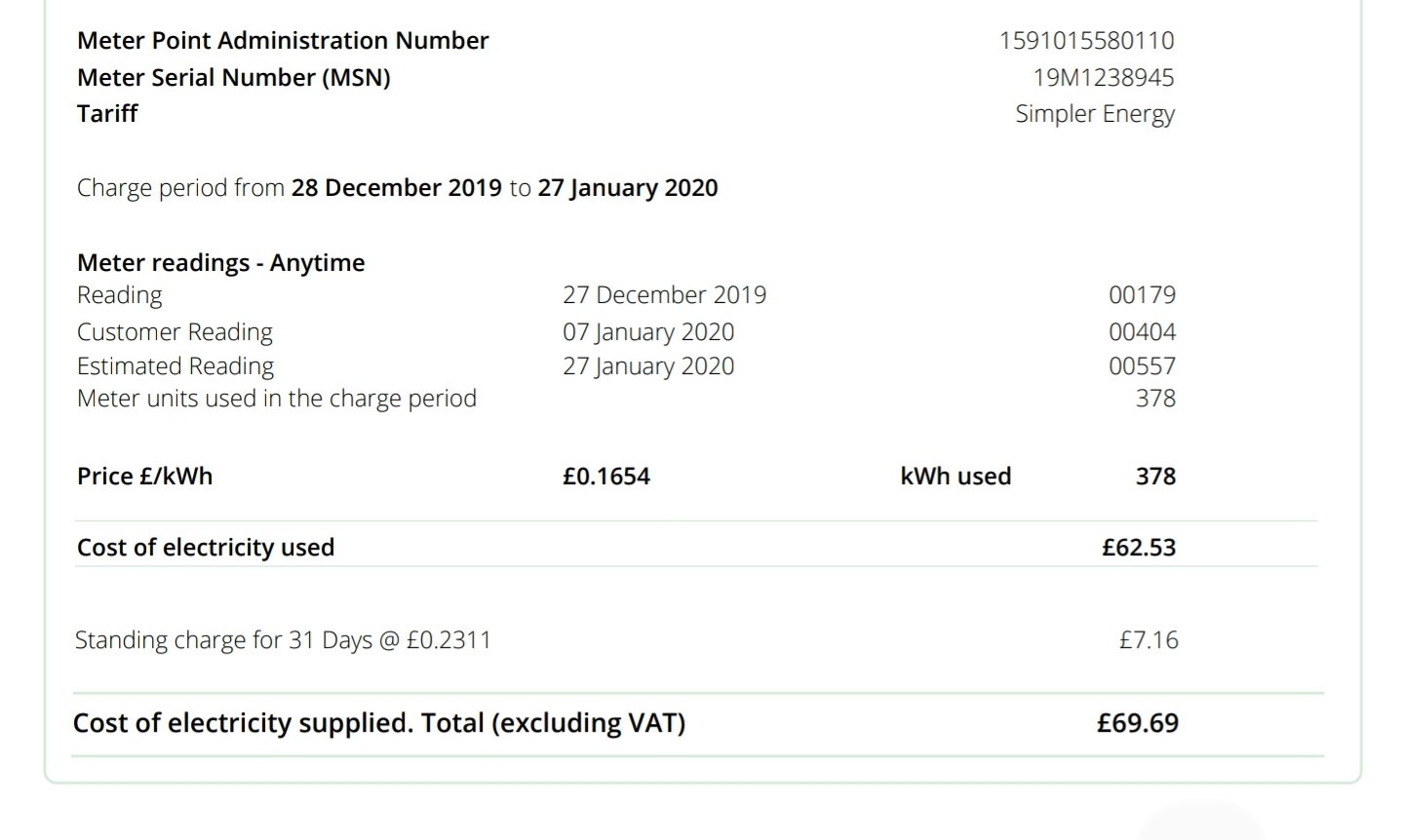Select the £7.16 standing charge amount

pos(1149,640)
